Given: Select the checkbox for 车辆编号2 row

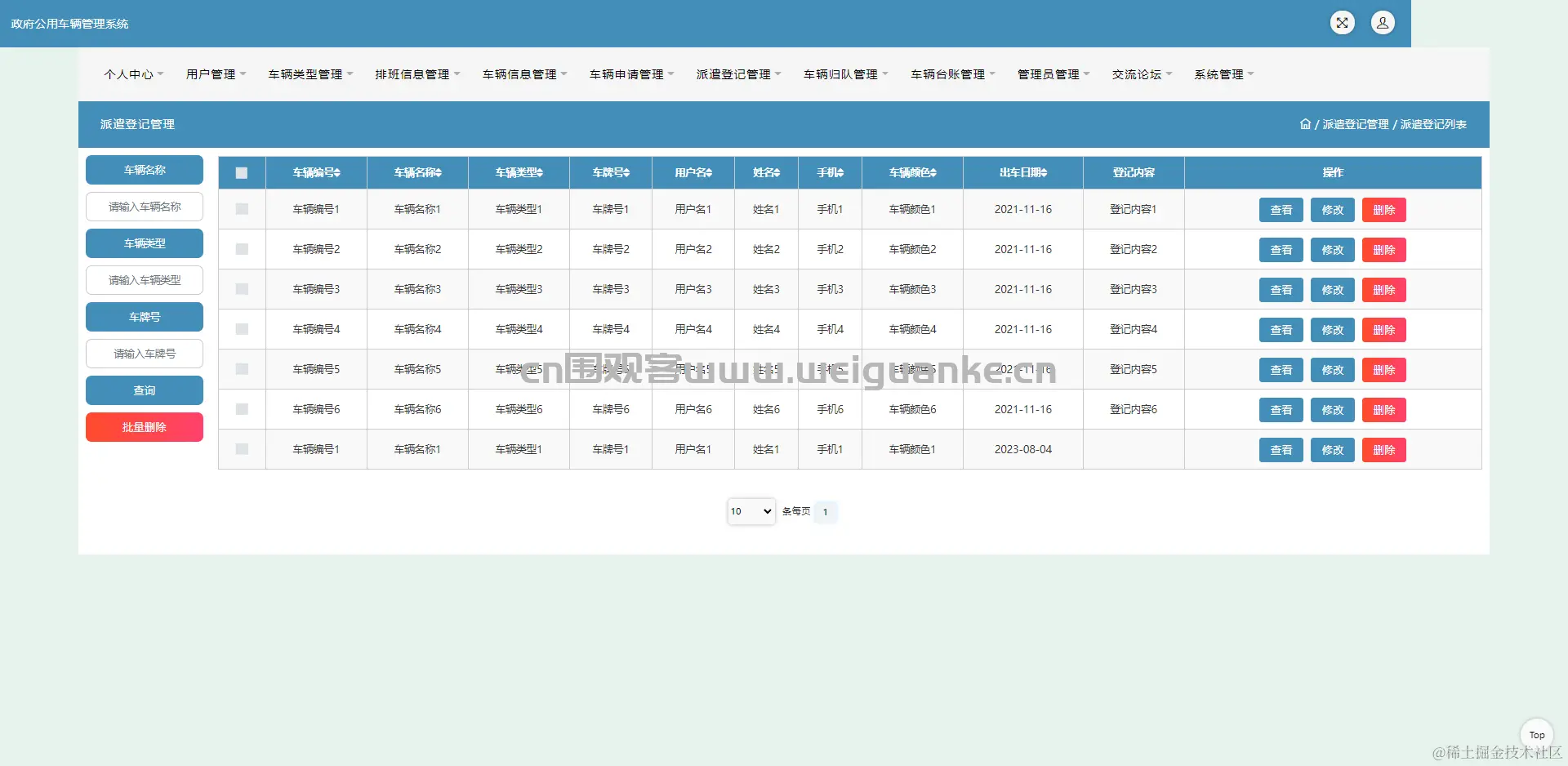Looking at the screenshot, I should [242, 249].
